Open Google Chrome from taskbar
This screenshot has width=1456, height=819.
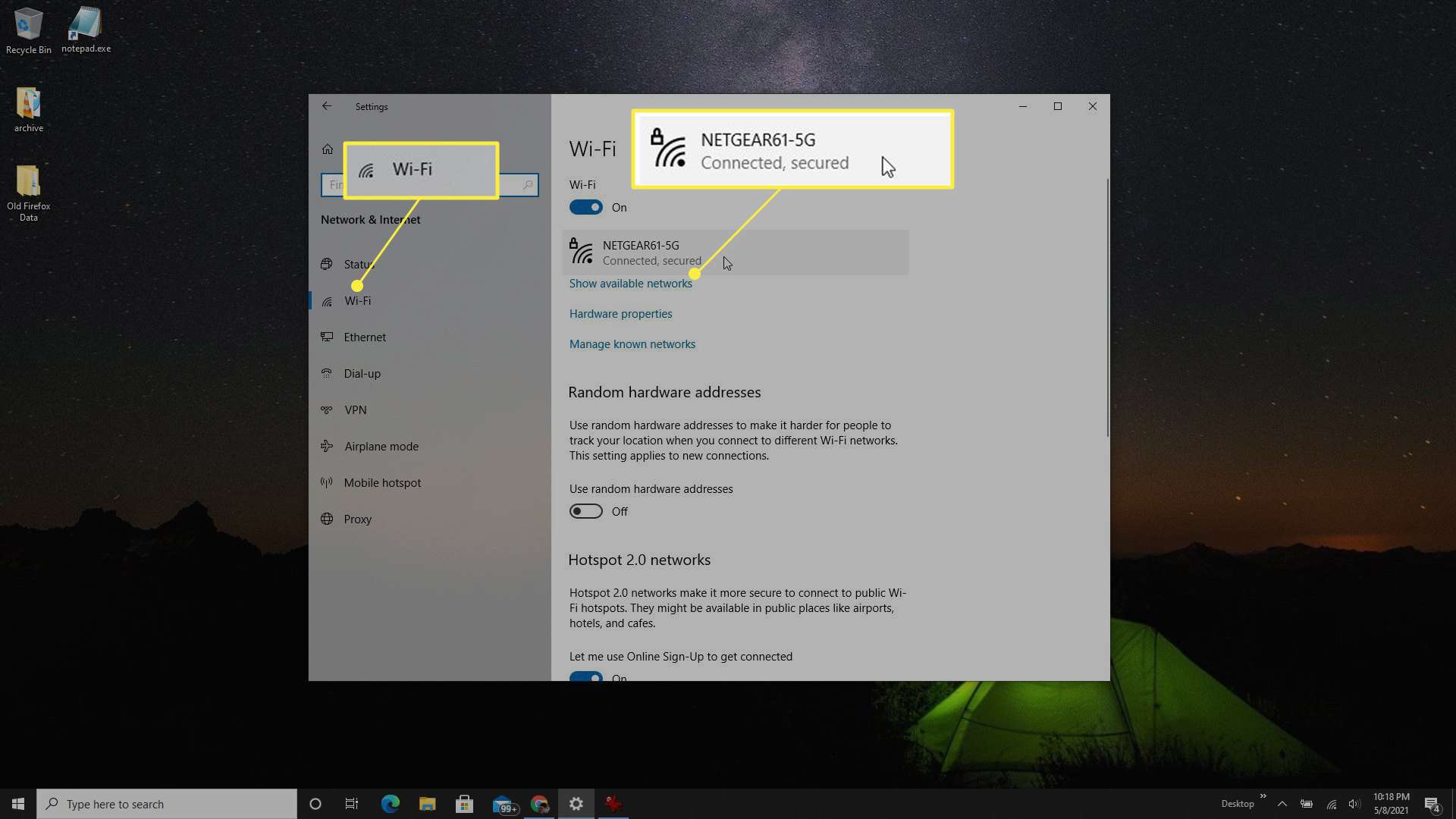click(x=539, y=804)
